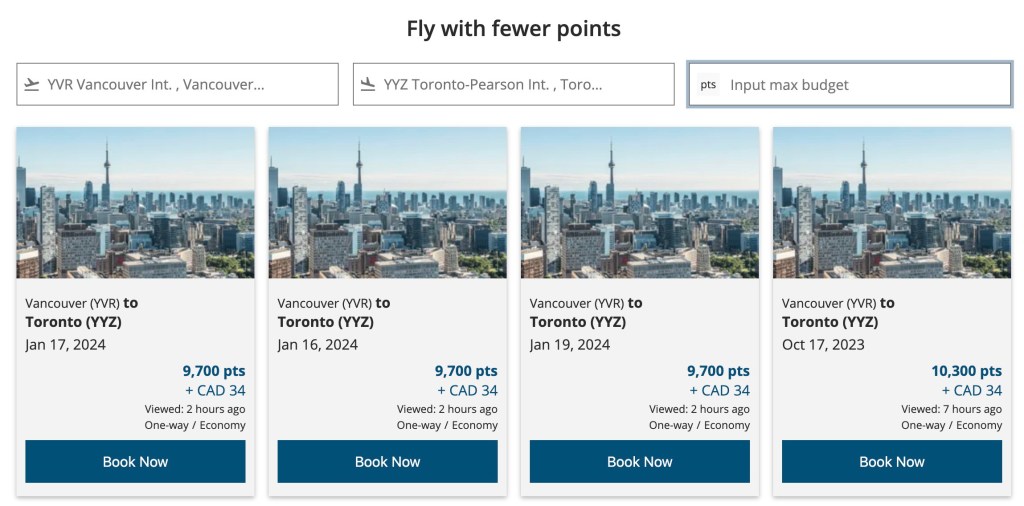The image size is (1024, 506).
Task: Book Now for the Jan 17, 2024 flight
Action: pyautogui.click(x=135, y=462)
